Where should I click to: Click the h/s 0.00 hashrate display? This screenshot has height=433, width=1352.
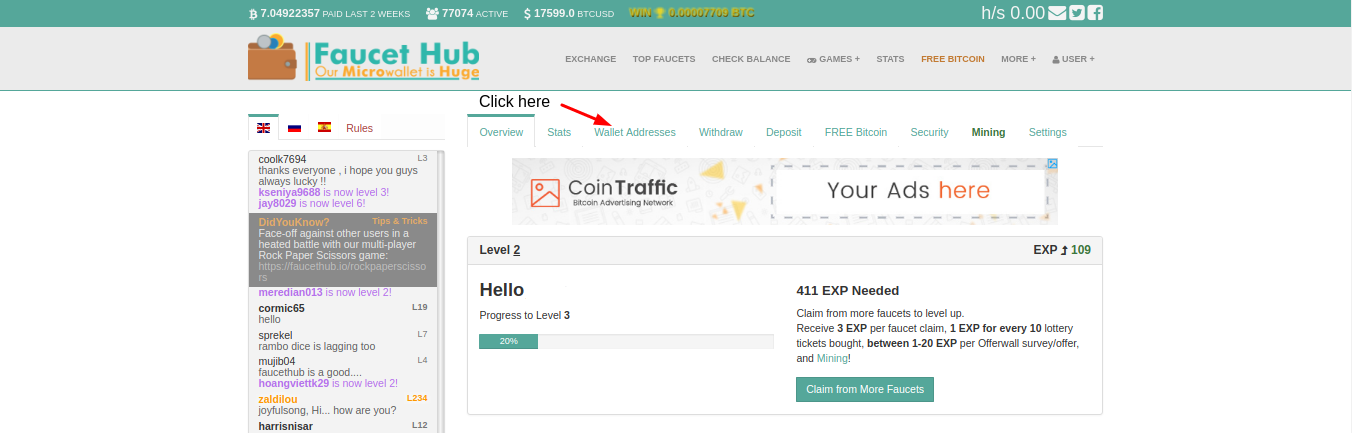click(x=1013, y=13)
